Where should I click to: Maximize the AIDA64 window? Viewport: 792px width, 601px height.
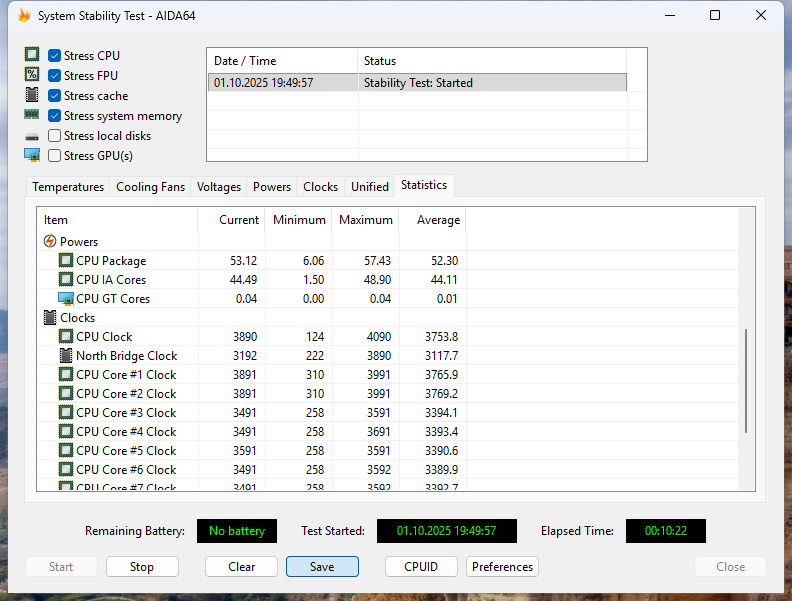coord(715,15)
